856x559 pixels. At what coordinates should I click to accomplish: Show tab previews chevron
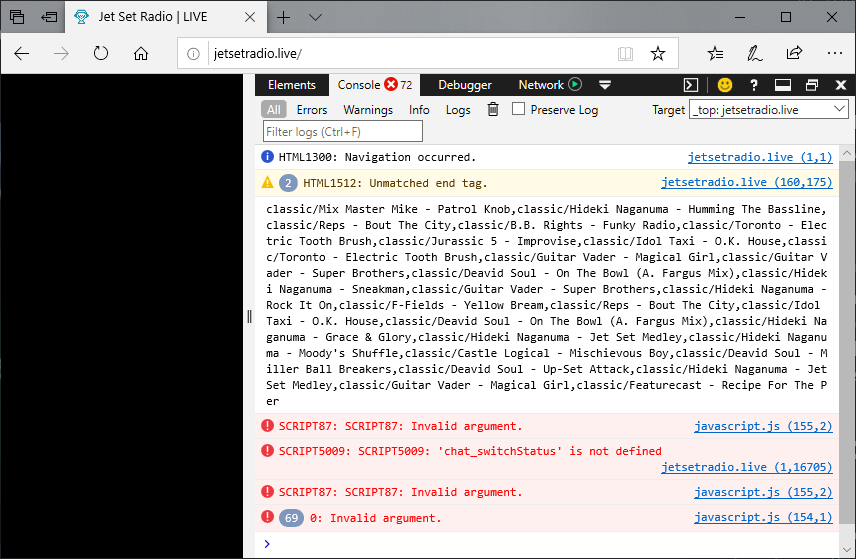pos(315,17)
